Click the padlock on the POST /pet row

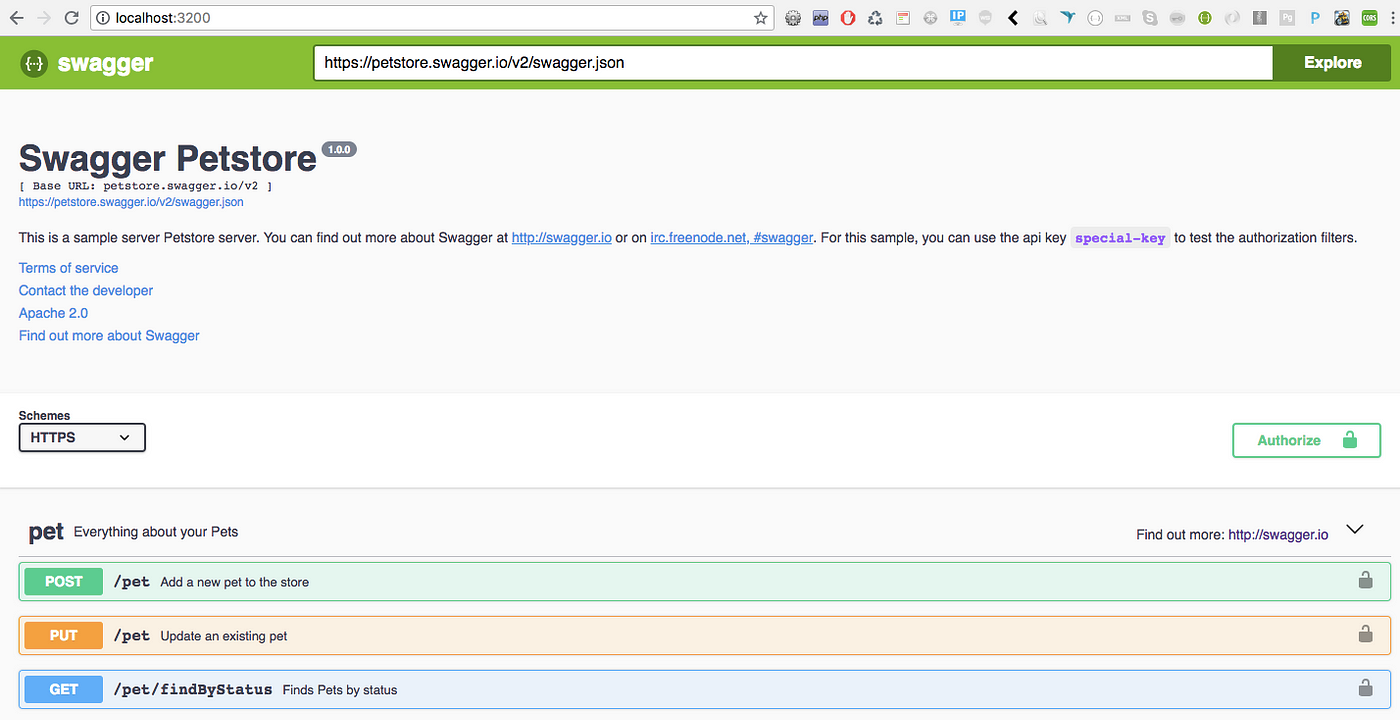click(x=1365, y=580)
